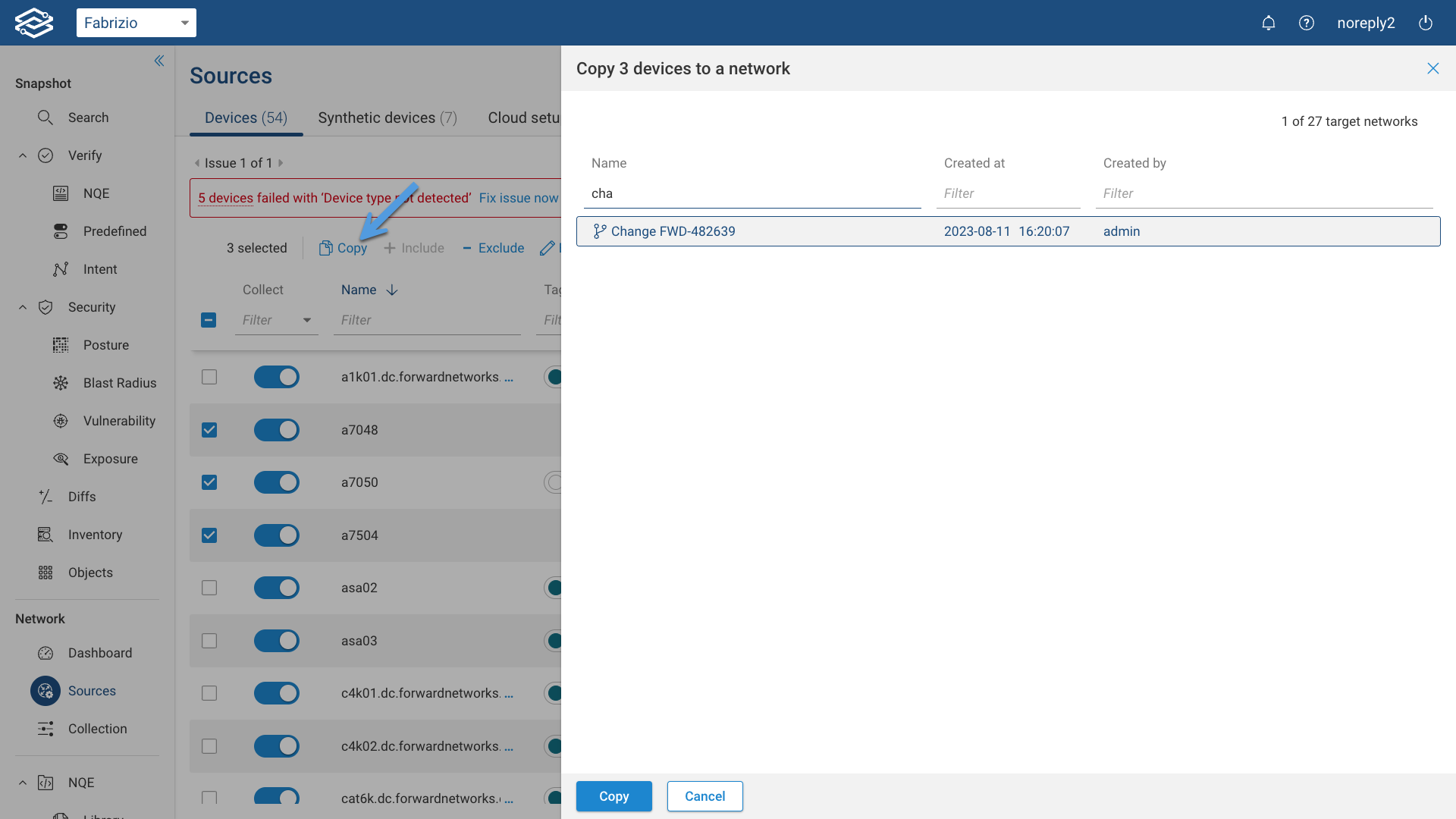The image size is (1456, 819).
Task: Click the blue Copy button
Action: click(x=613, y=796)
